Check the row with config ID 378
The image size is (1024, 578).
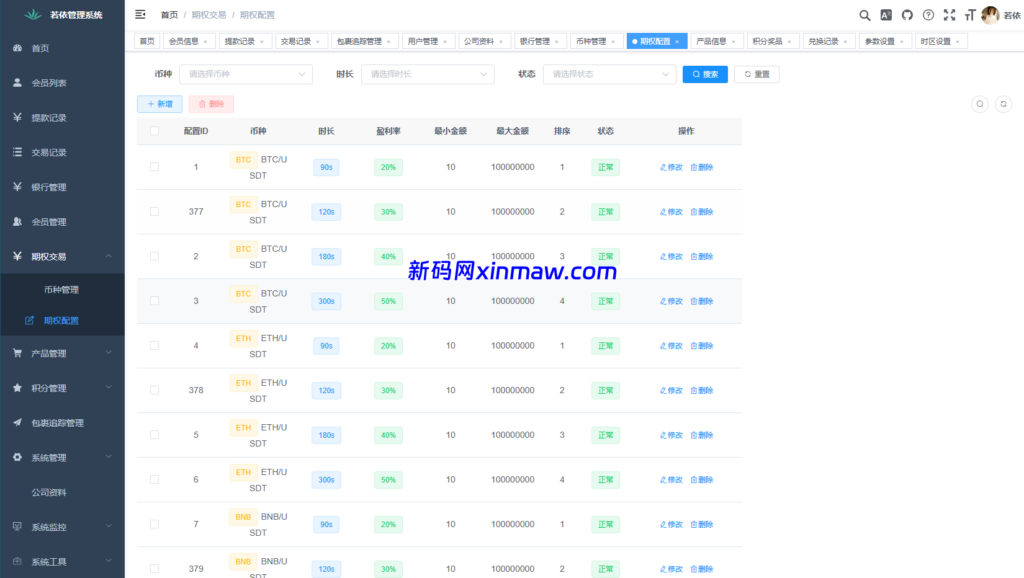point(154,390)
